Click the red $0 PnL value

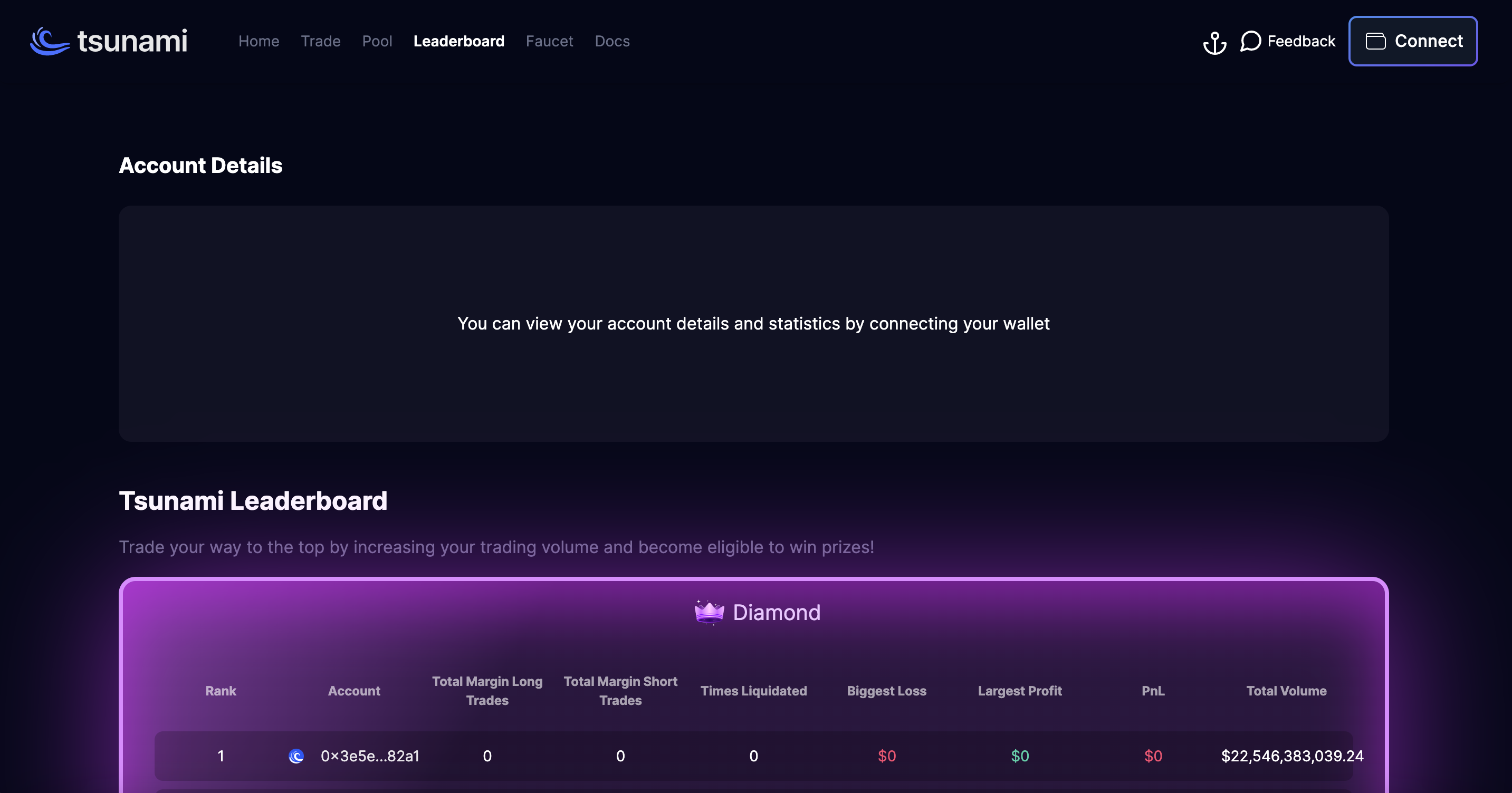1153,756
